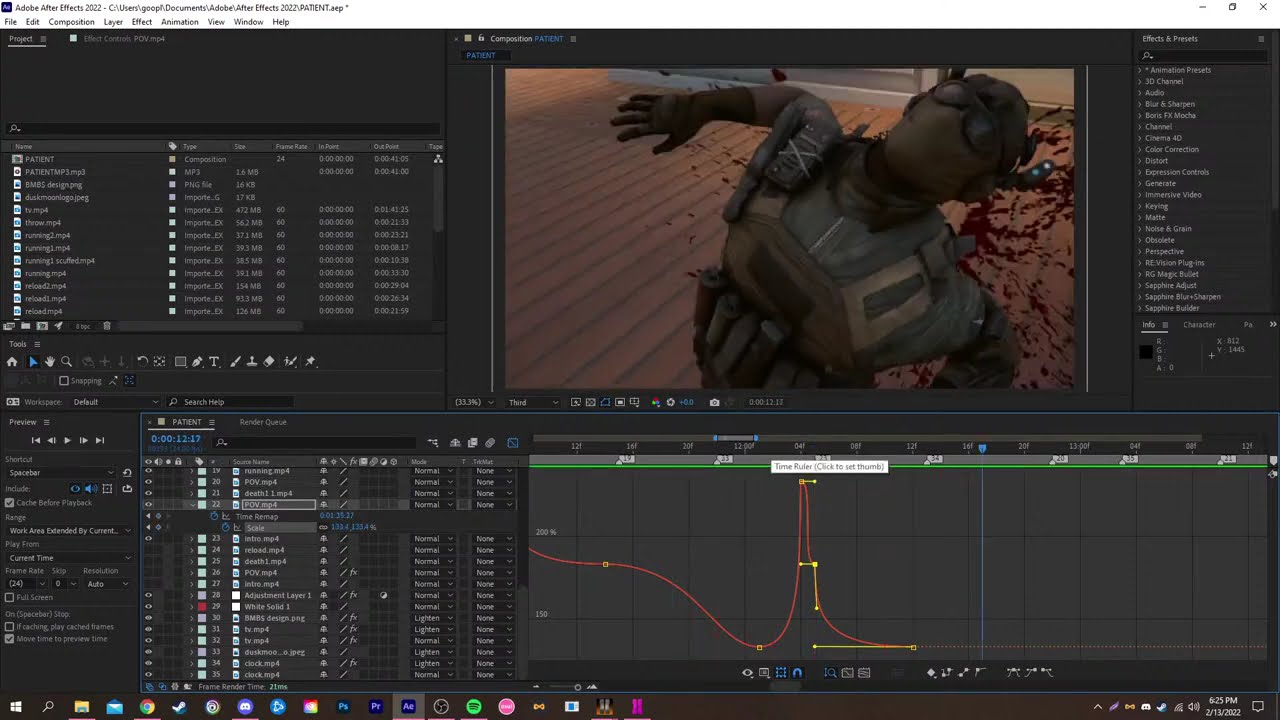Screen dimensions: 1280x720
Task: Click the label color of White Solid 1
Action: pos(202,607)
